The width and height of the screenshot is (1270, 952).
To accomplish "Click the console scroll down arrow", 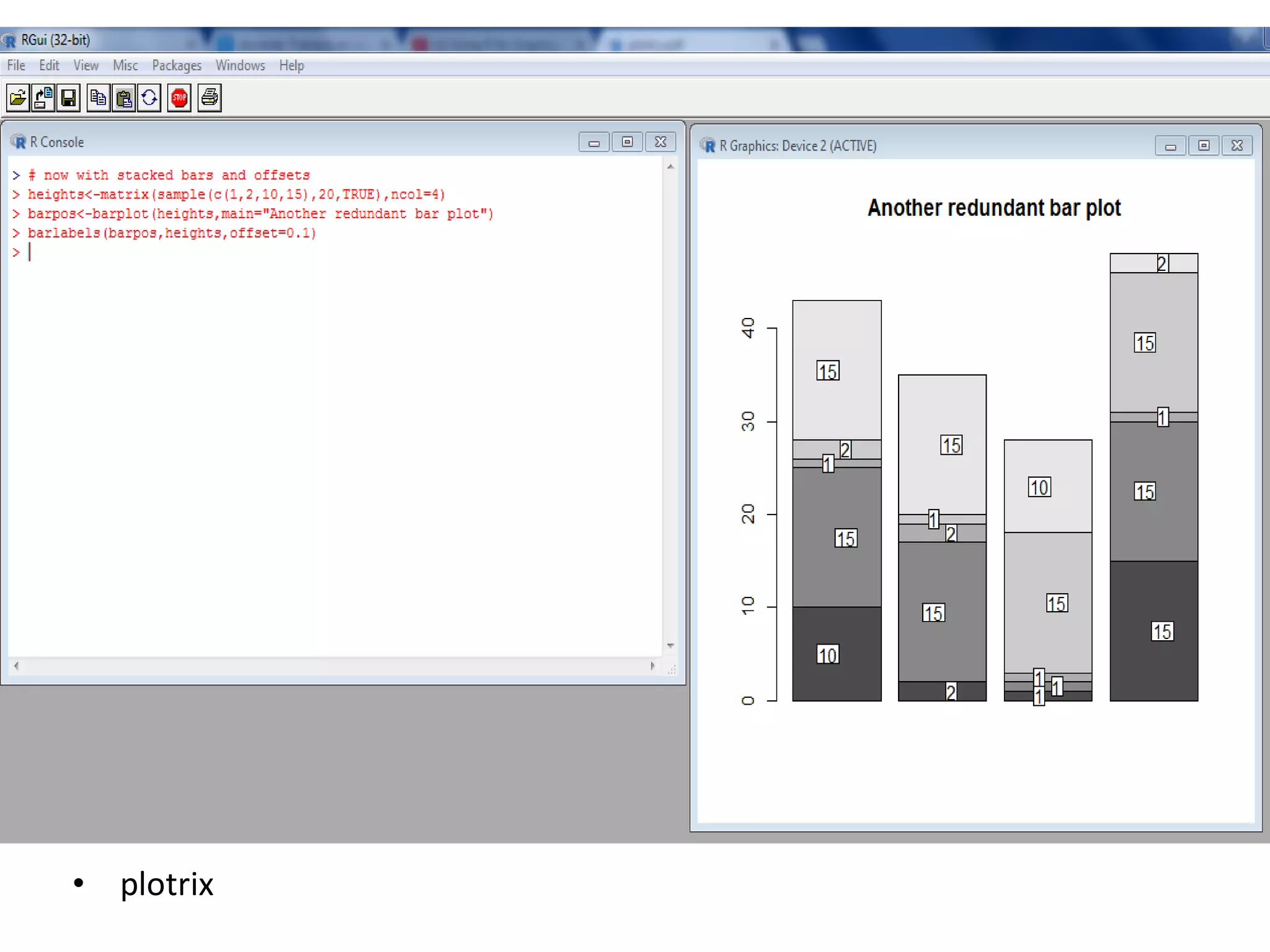I will point(670,646).
